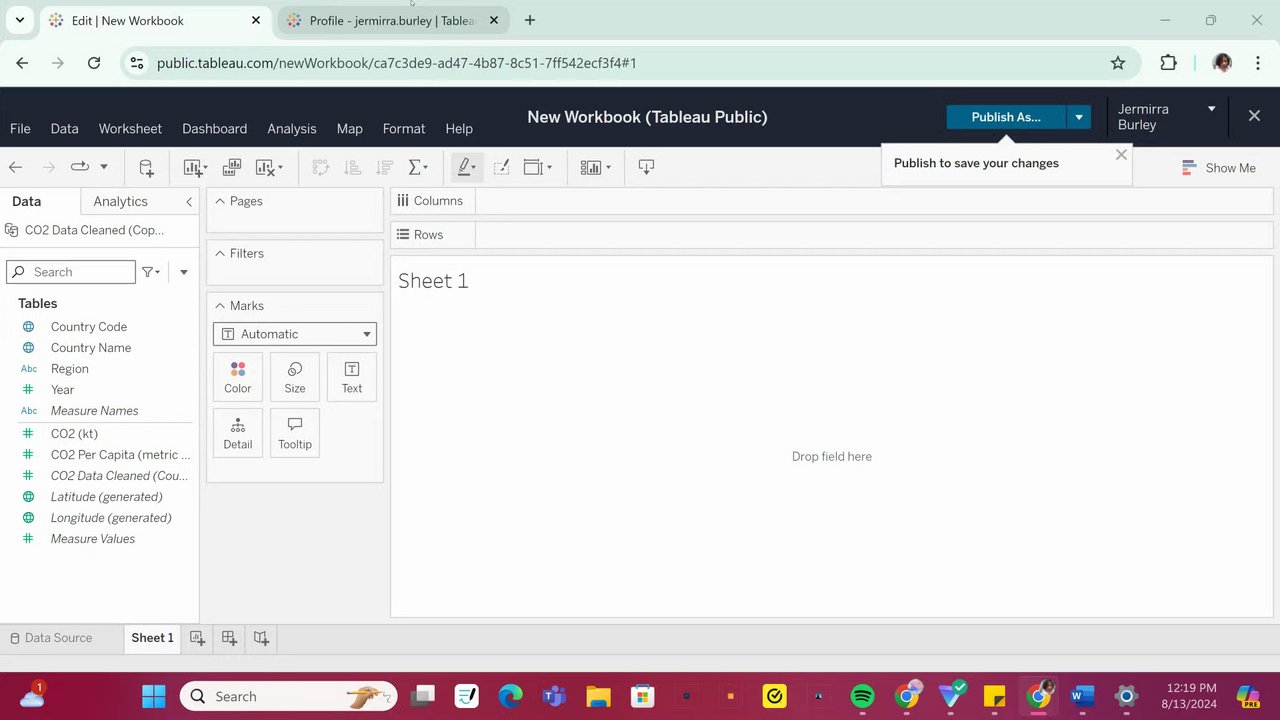The height and width of the screenshot is (720, 1280).
Task: Click the Sort Descending toolbar icon
Action: coord(384,167)
